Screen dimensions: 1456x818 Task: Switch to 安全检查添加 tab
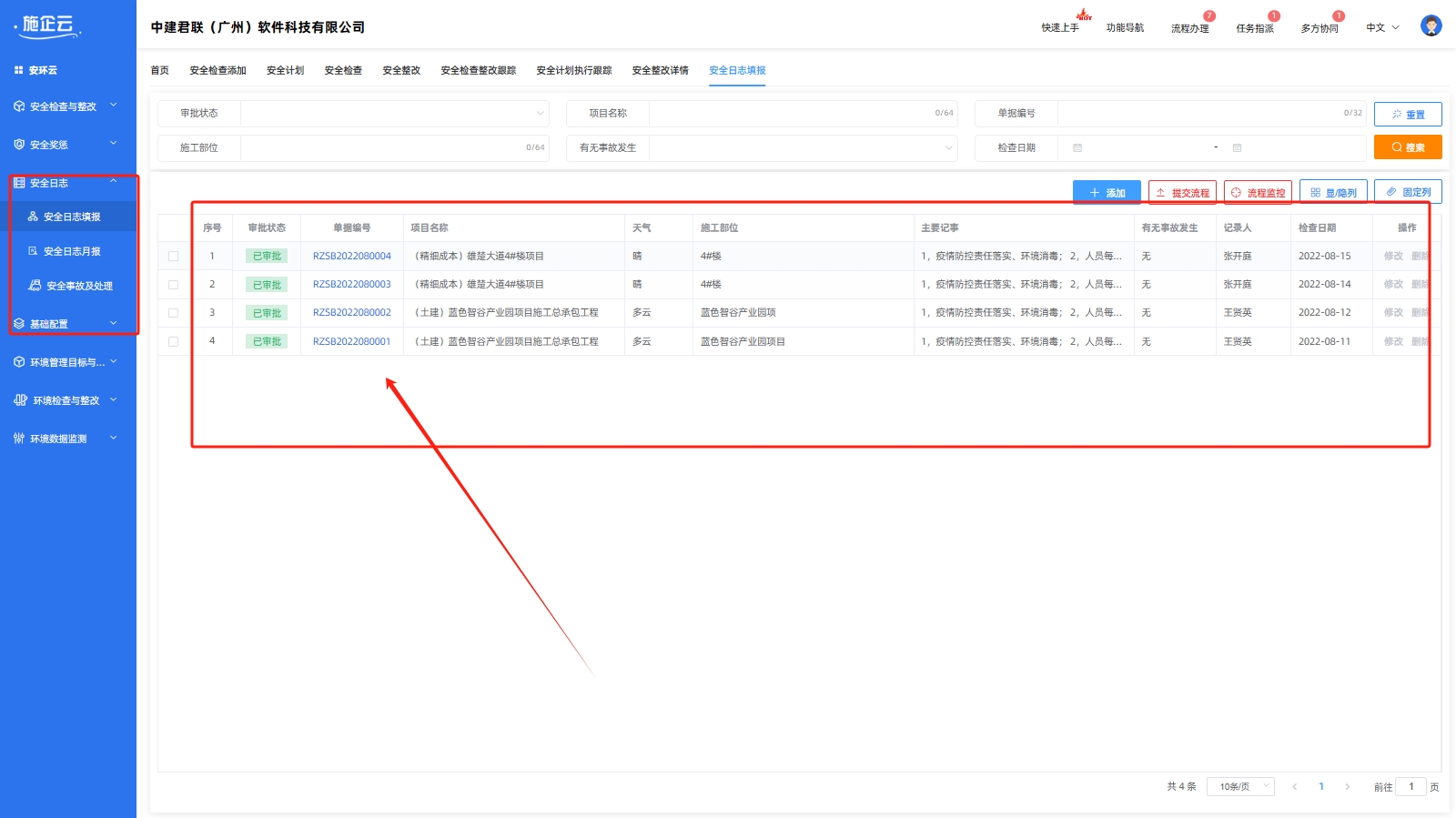click(217, 70)
